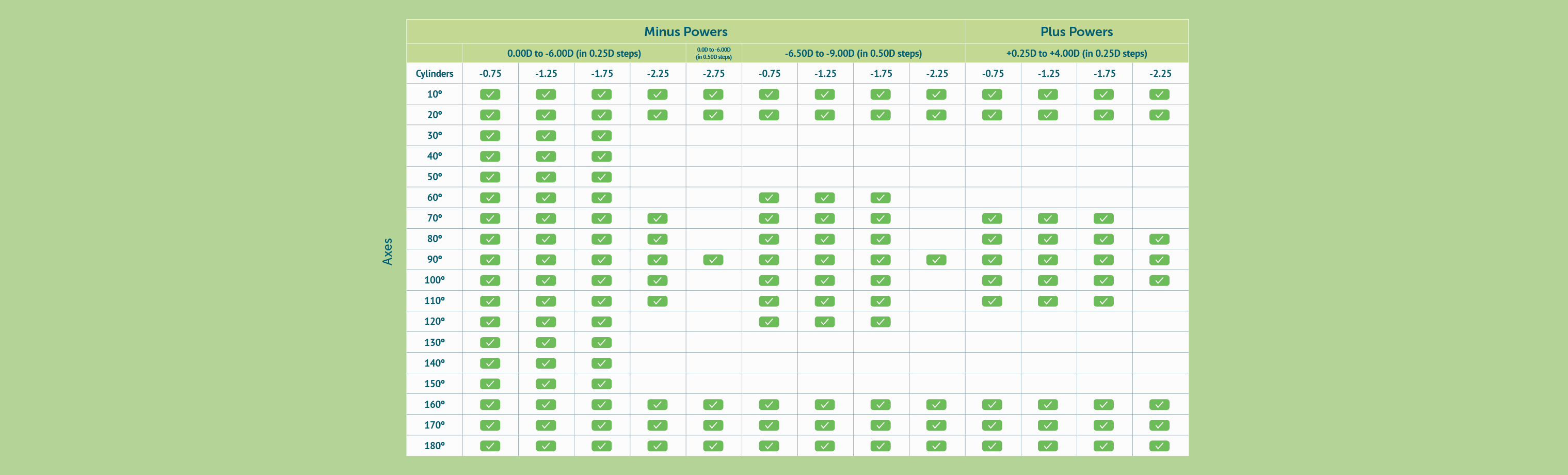This screenshot has width=1568, height=475.
Task: Click "+0.25D to +4.00D (in 0.25D steps)" heading
Action: (1076, 54)
